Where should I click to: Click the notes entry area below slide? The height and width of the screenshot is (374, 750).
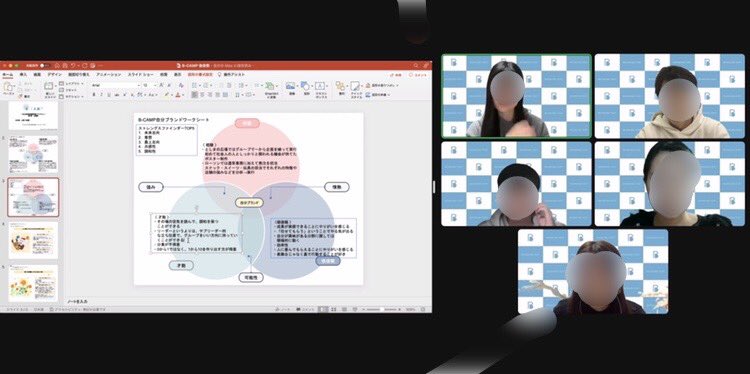click(249, 301)
